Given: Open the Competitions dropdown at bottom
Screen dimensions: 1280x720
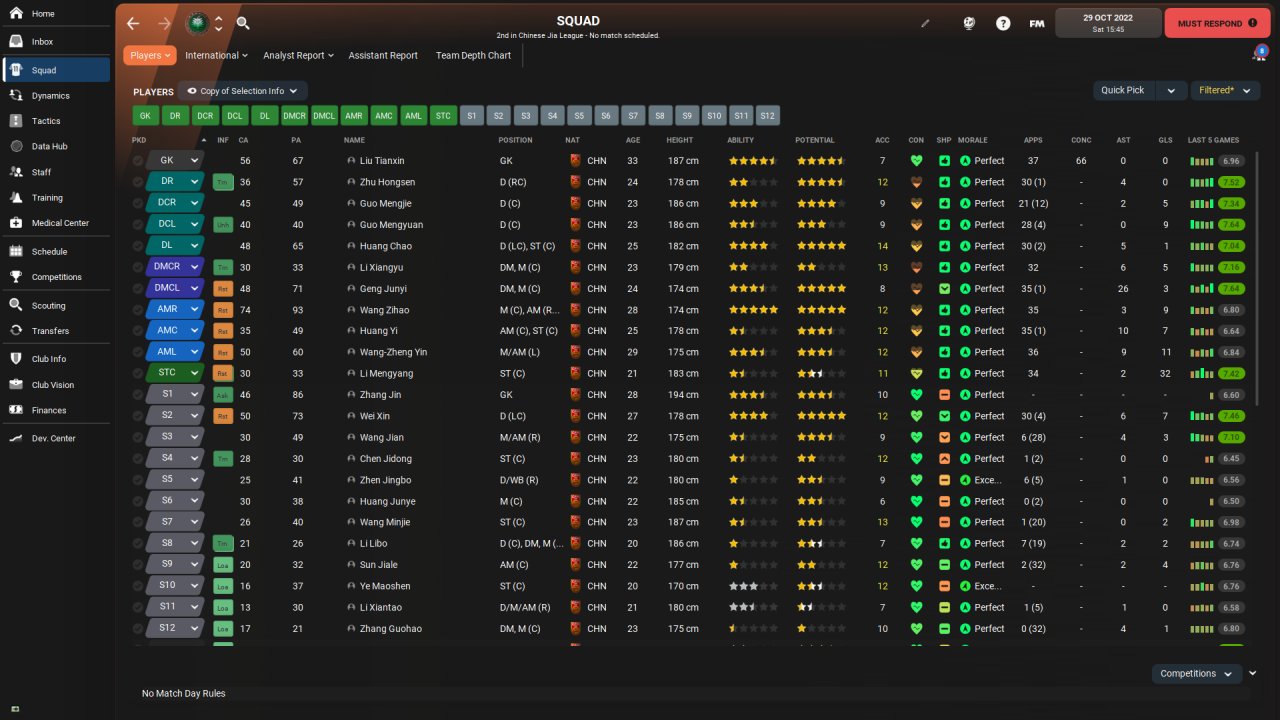Looking at the screenshot, I should (1197, 674).
